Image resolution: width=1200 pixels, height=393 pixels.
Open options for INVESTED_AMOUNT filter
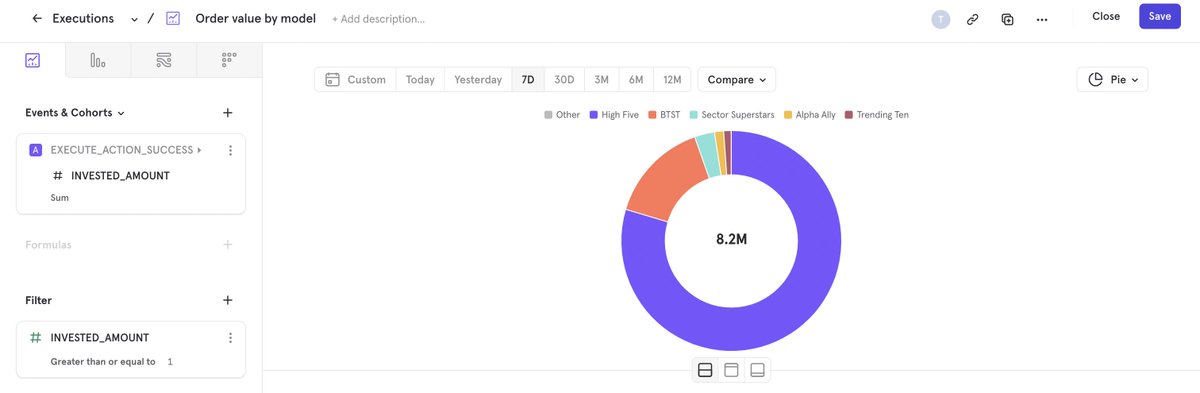coord(230,338)
